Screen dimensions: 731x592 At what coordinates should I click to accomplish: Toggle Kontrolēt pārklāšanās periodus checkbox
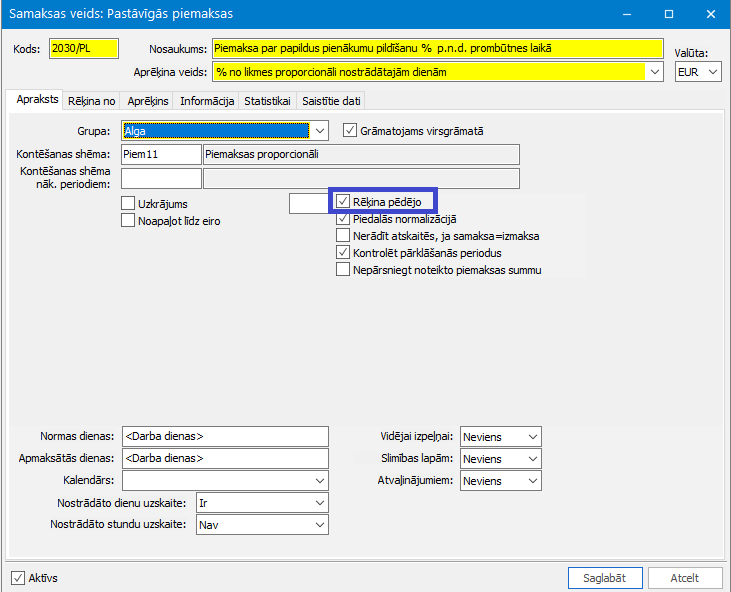(x=343, y=252)
